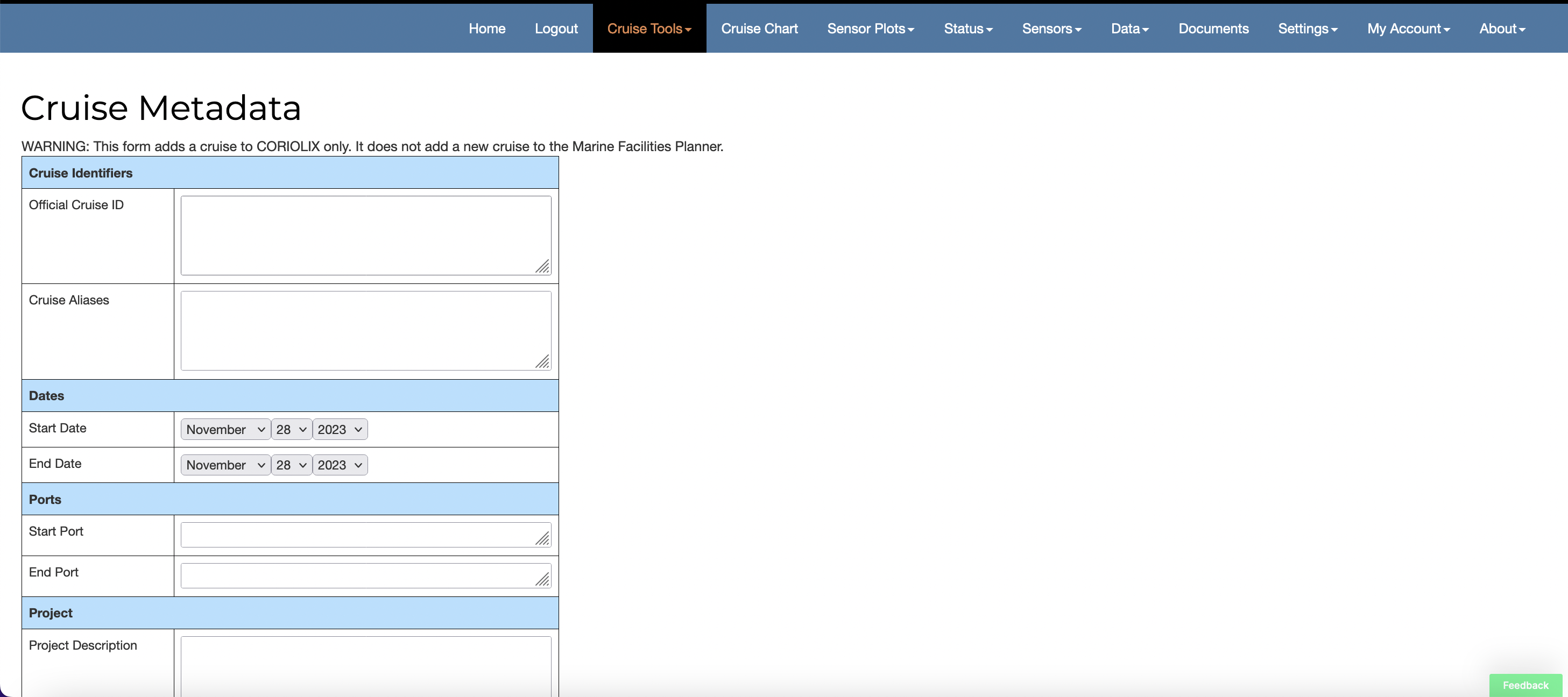Click the End Port resize handle
Viewport: 1568px width, 697px height.
(543, 580)
